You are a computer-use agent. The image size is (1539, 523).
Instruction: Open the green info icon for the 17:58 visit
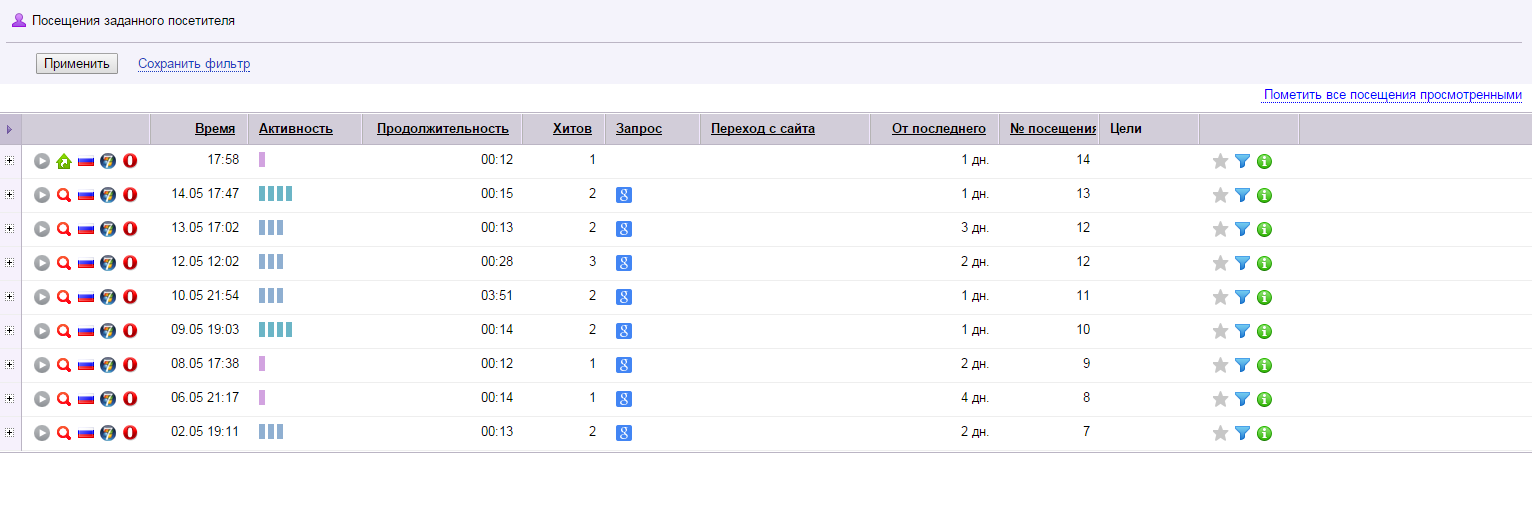pyautogui.click(x=1264, y=161)
